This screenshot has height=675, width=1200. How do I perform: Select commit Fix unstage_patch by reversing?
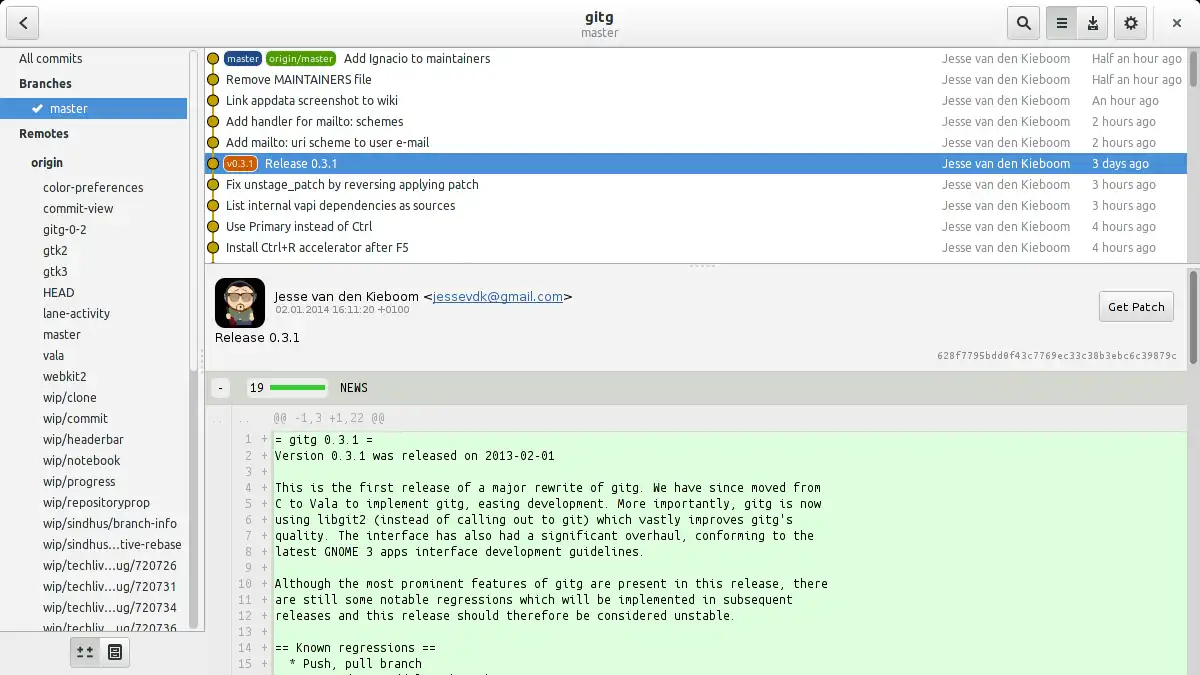[696, 184]
